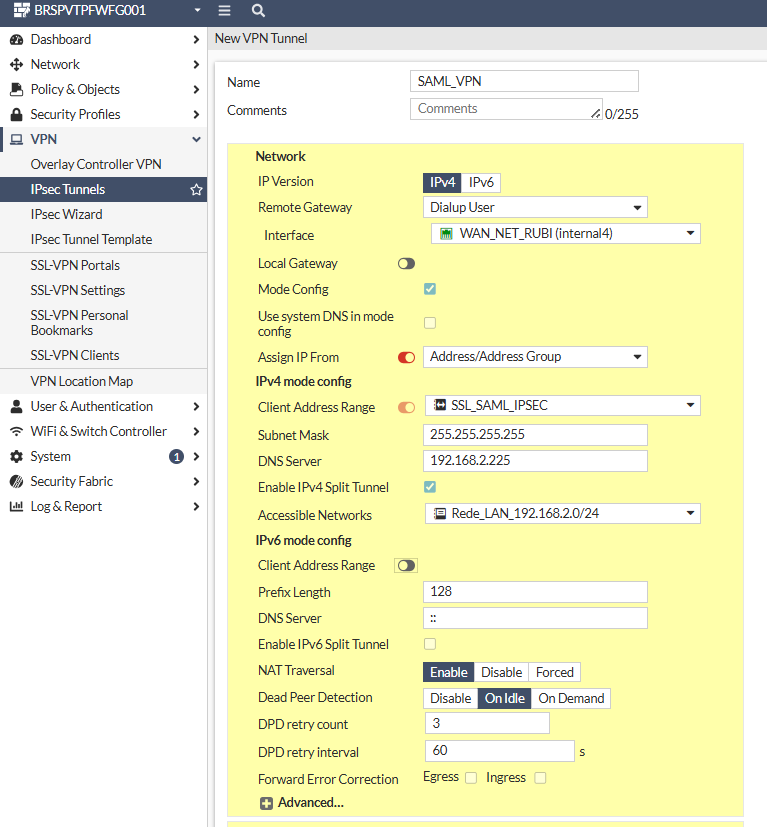This screenshot has height=827, width=767.
Task: Set NAT Traversal to Forced
Action: [x=554, y=672]
